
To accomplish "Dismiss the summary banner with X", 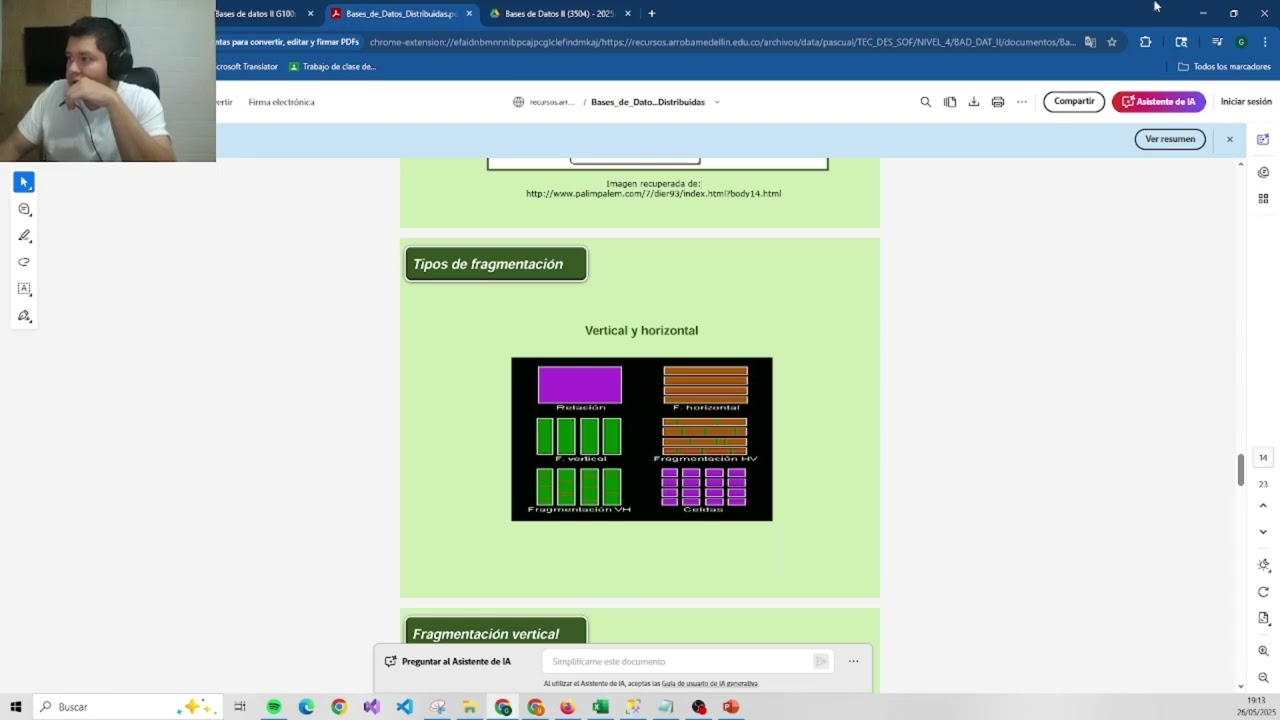I will point(1230,139).
